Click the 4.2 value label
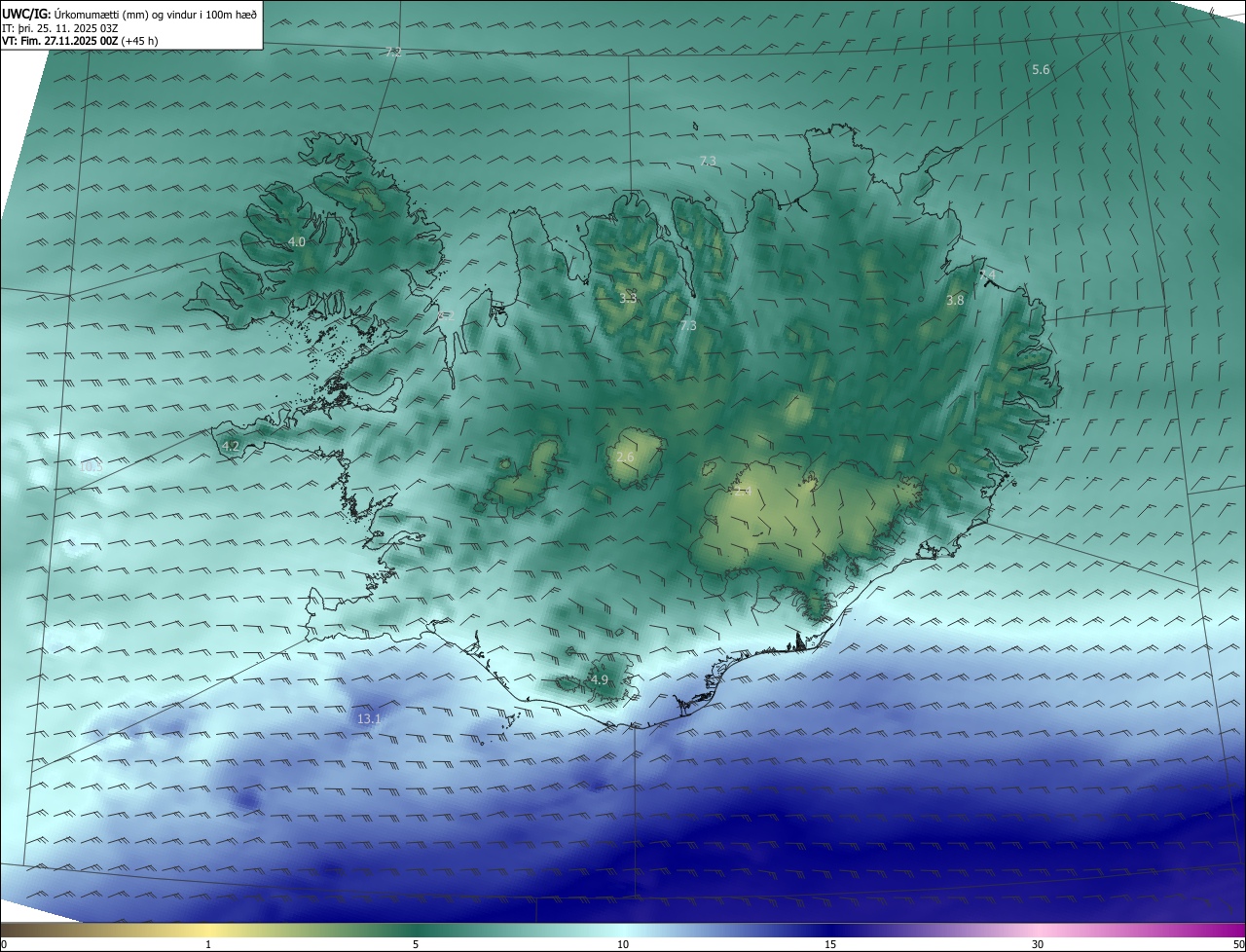 [231, 446]
